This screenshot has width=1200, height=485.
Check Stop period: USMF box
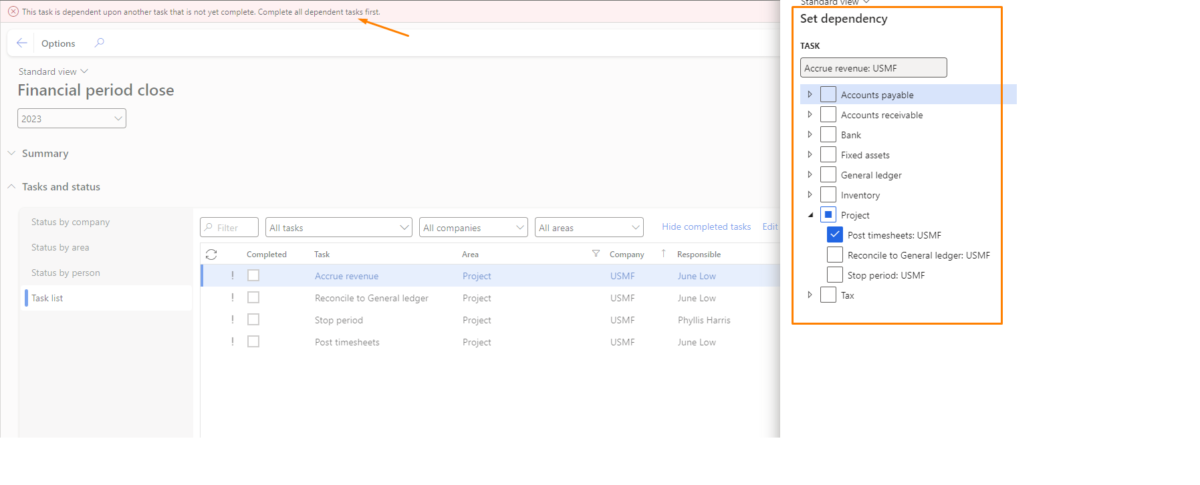coord(835,275)
